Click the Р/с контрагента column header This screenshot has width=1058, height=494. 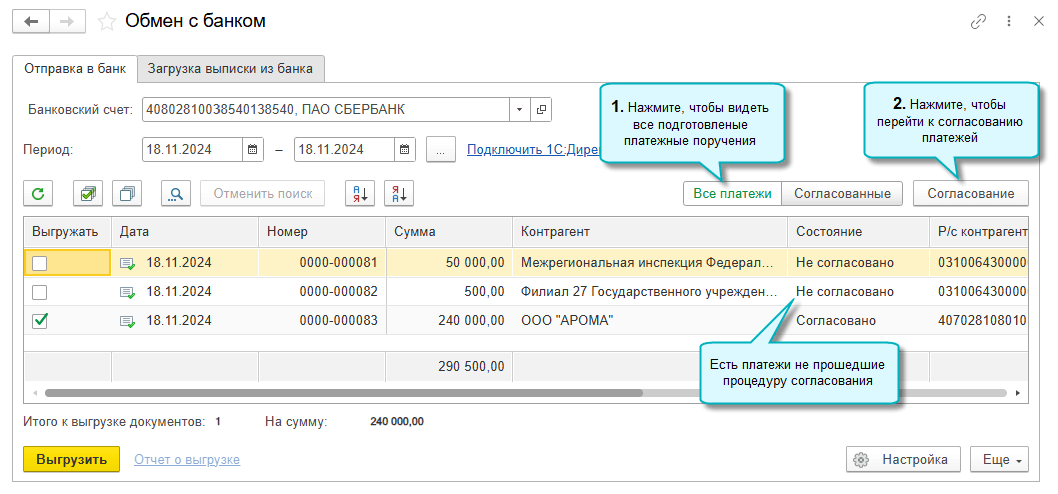[x=979, y=231]
